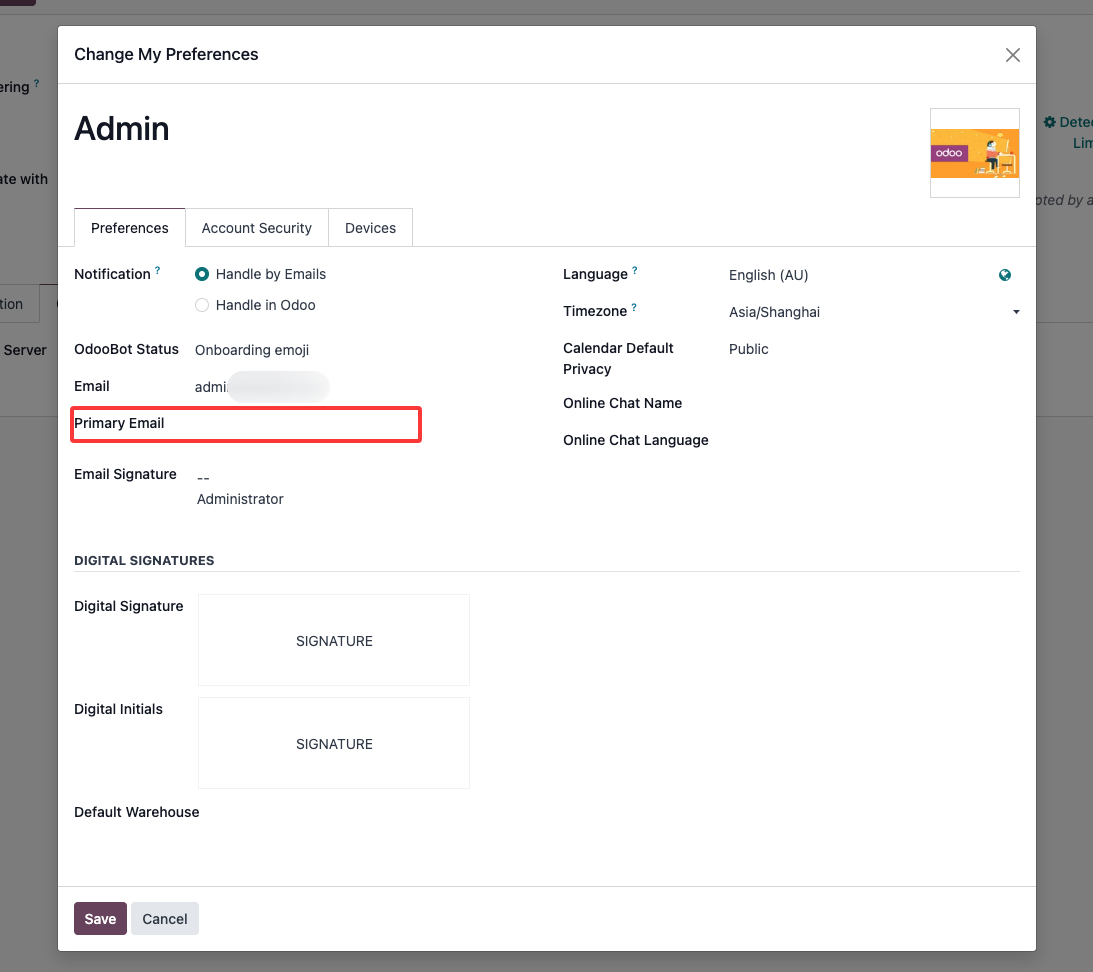Viewport: 1093px width, 972px height.
Task: Click the Digital Signature box
Action: click(x=334, y=640)
